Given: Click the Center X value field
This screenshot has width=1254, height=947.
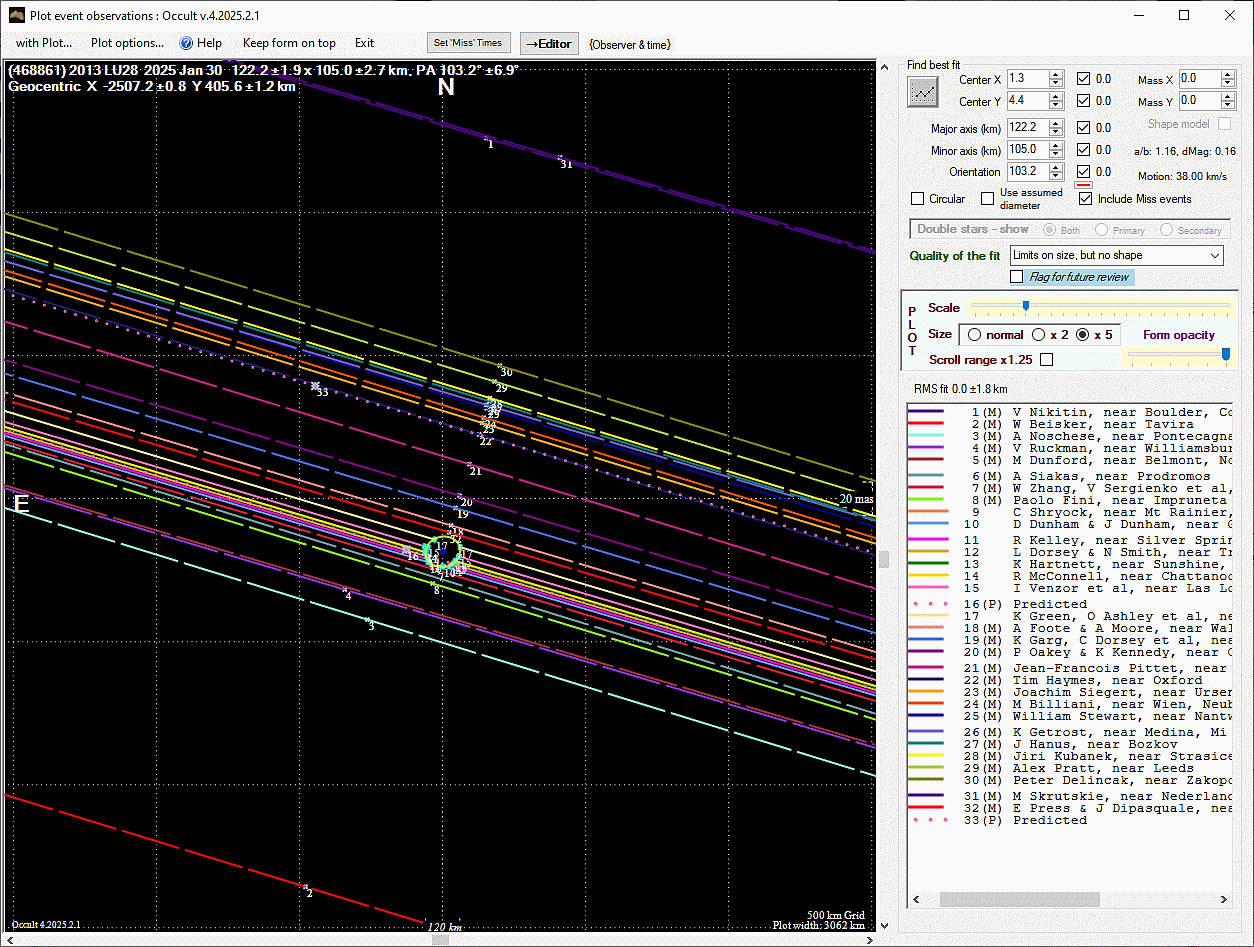Looking at the screenshot, I should coord(1027,79).
